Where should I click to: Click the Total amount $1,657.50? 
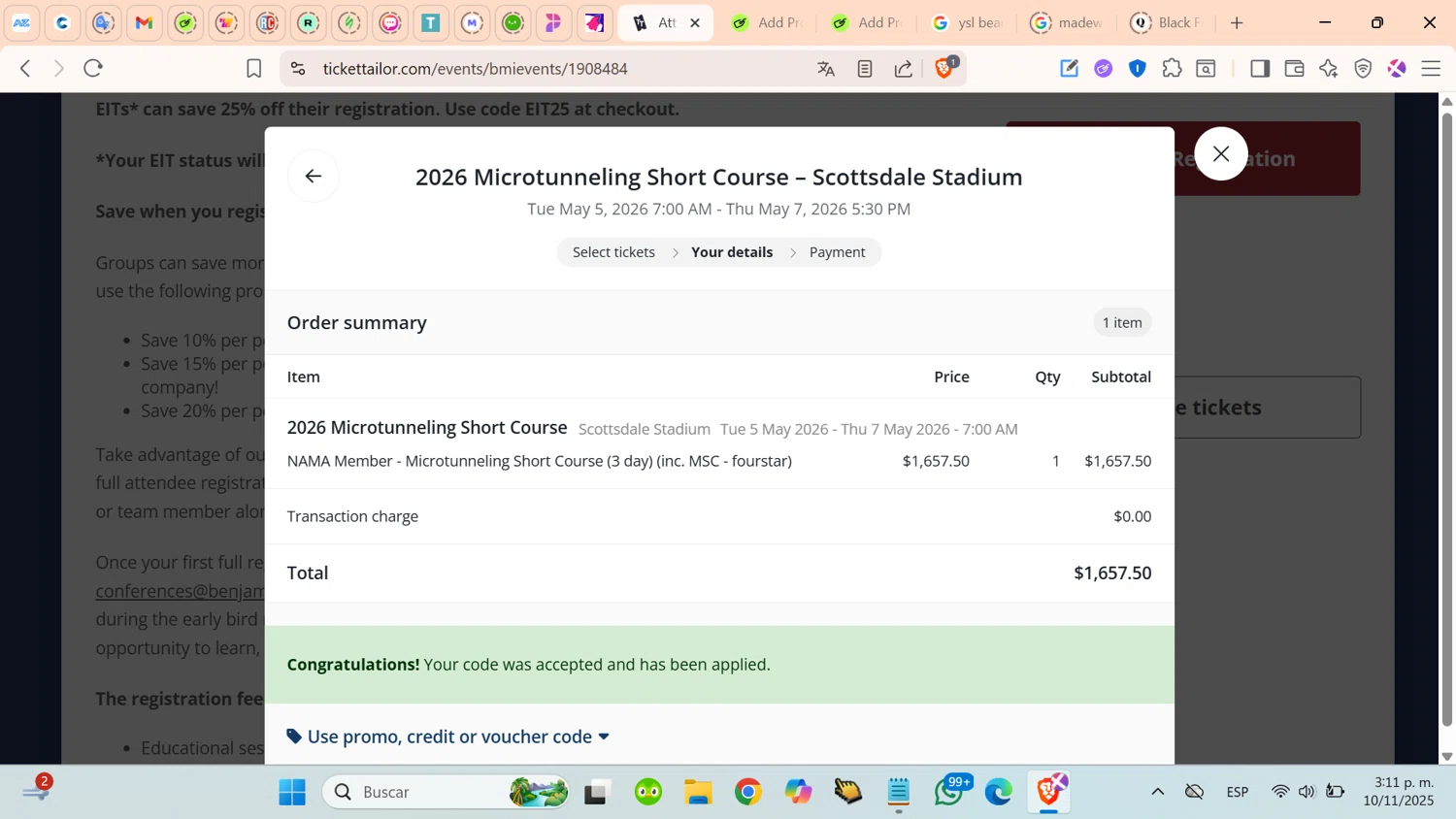tap(1112, 573)
